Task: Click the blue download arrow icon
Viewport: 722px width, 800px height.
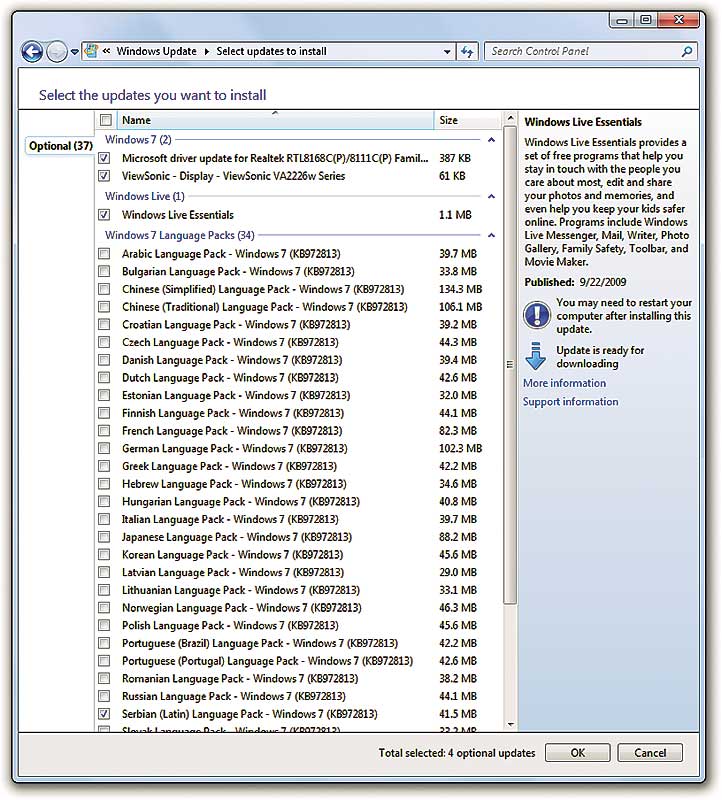Action: tap(535, 356)
